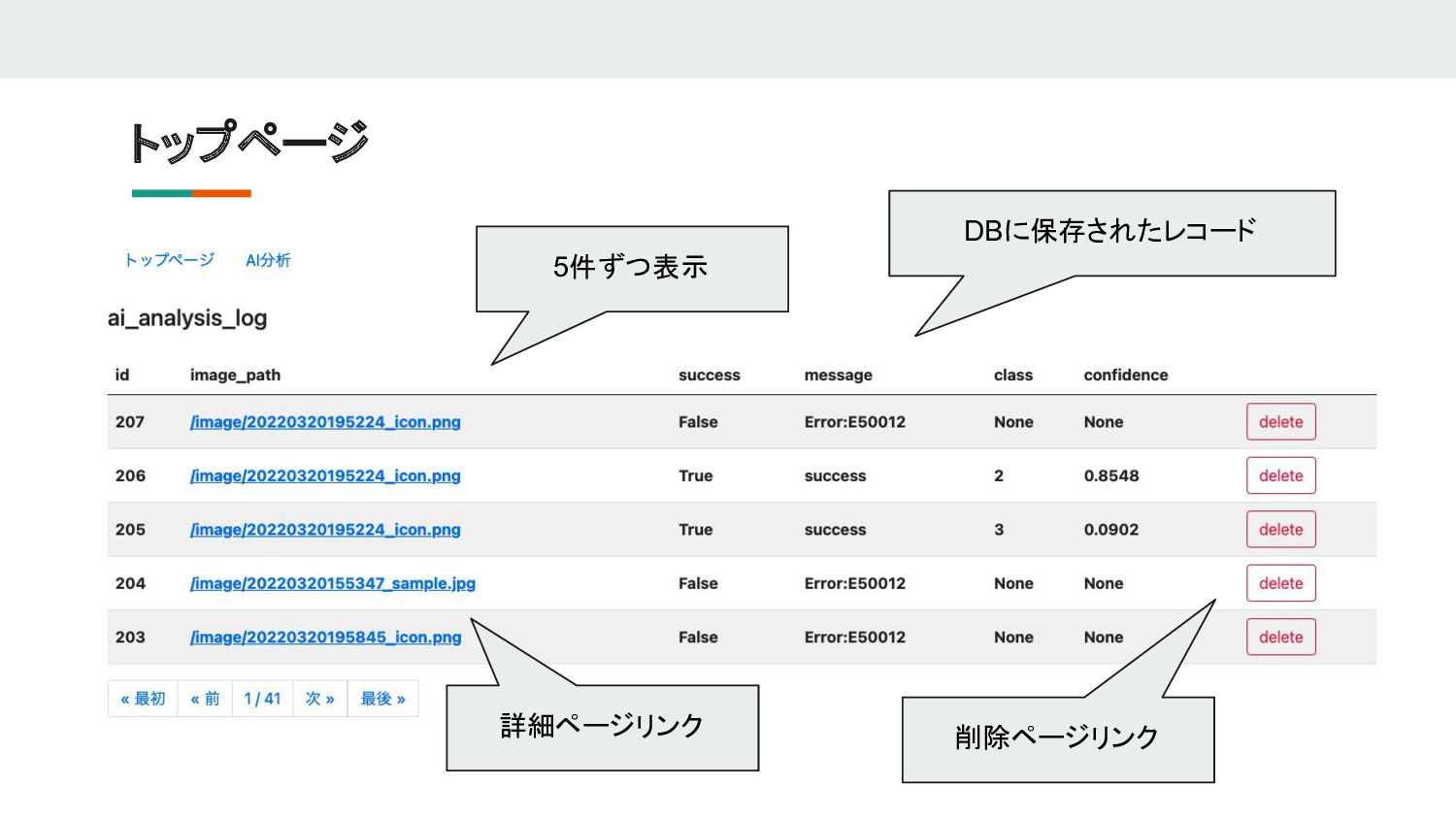The image size is (1456, 819).
Task: Select the 0.0902 confidence value
Action: [x=1111, y=530]
